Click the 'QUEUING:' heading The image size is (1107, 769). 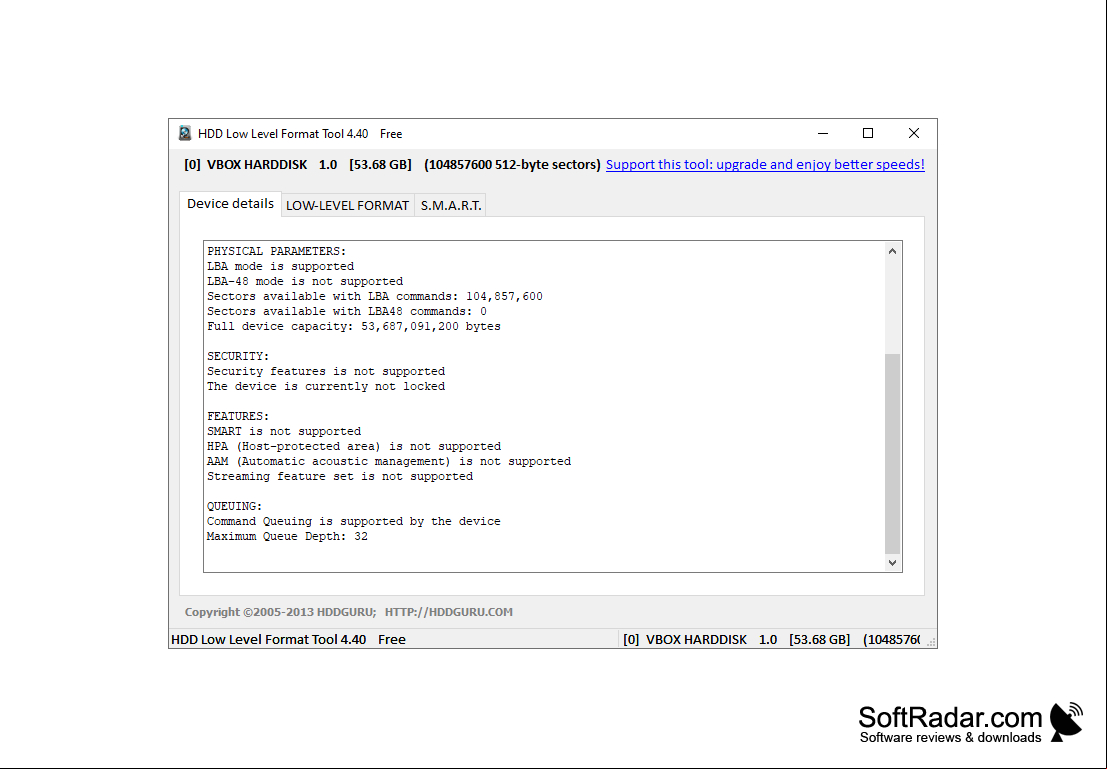[x=234, y=506]
